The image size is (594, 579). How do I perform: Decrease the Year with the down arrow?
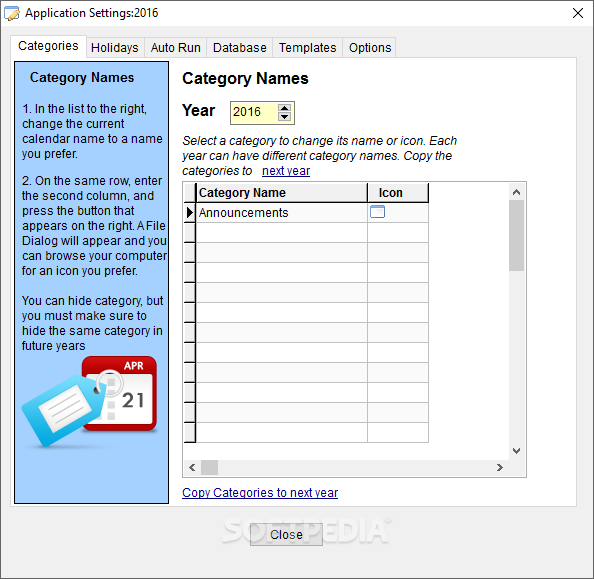tap(284, 117)
